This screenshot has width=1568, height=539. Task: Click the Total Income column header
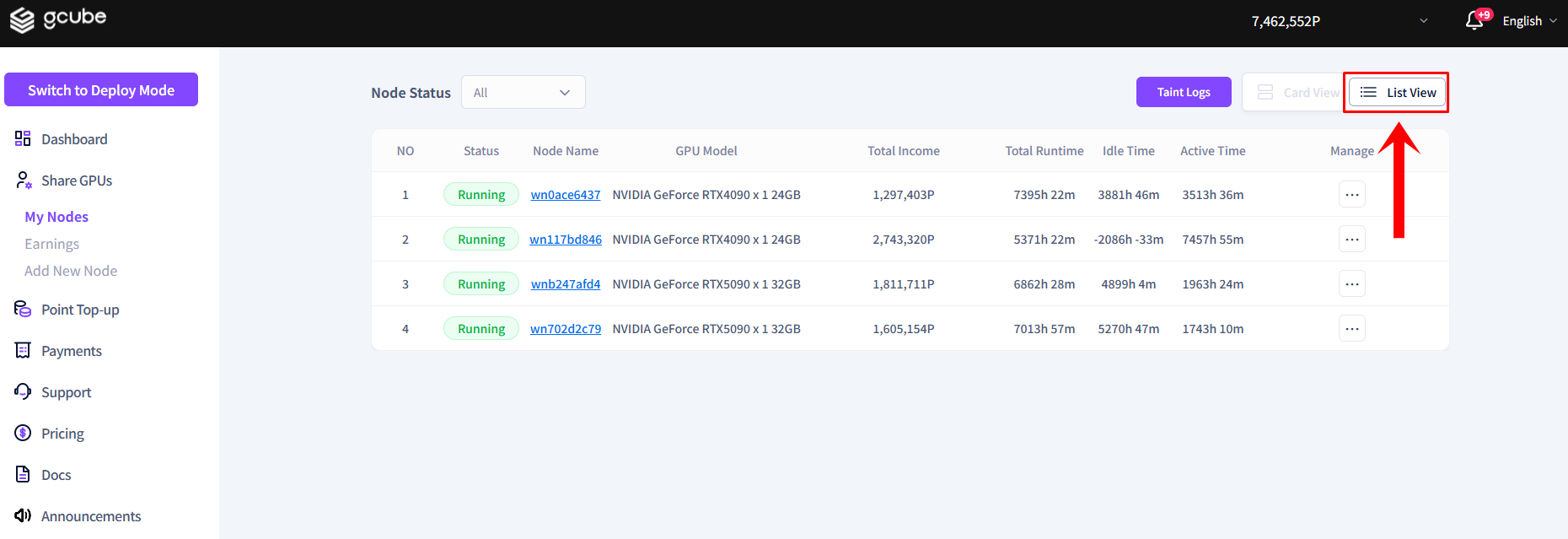click(904, 151)
